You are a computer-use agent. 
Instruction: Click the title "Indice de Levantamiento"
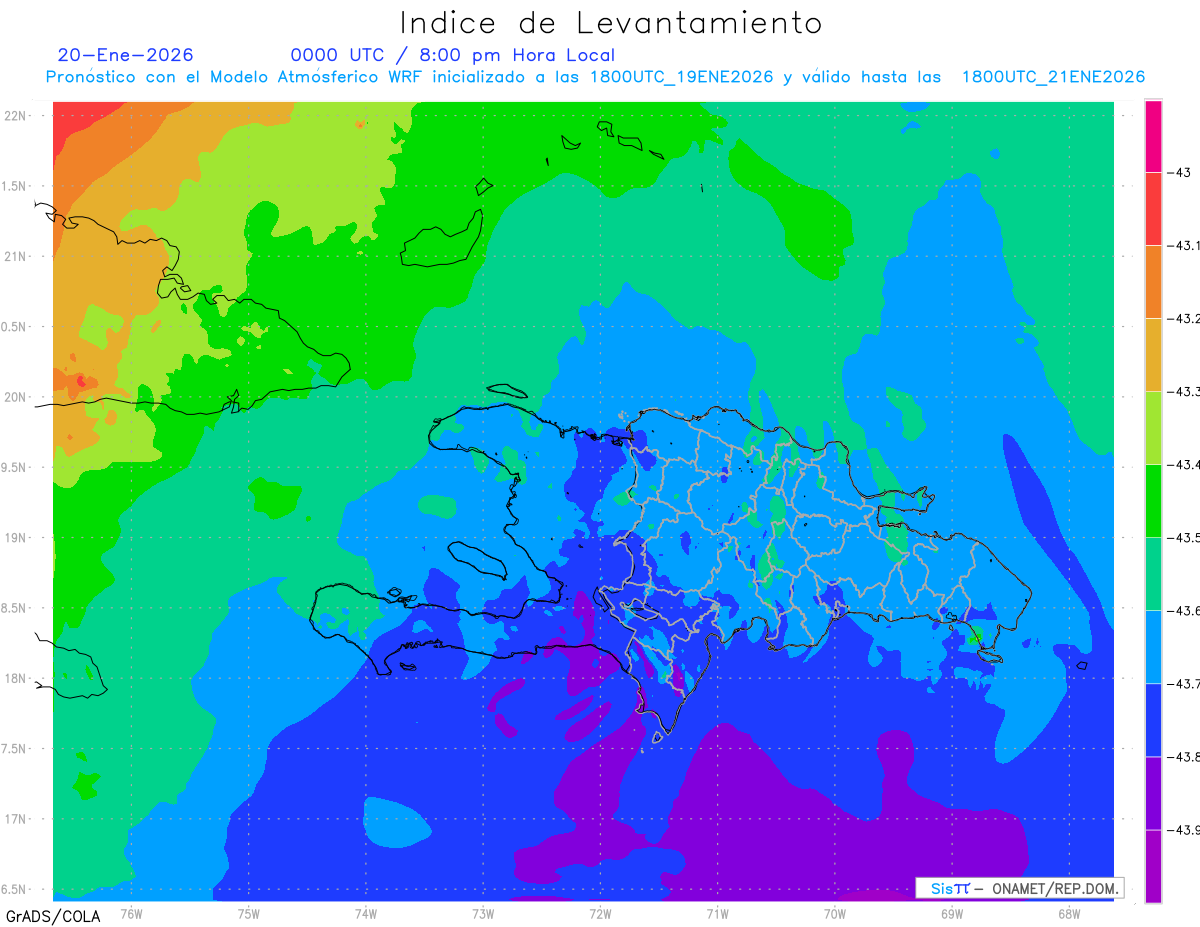click(x=611, y=23)
